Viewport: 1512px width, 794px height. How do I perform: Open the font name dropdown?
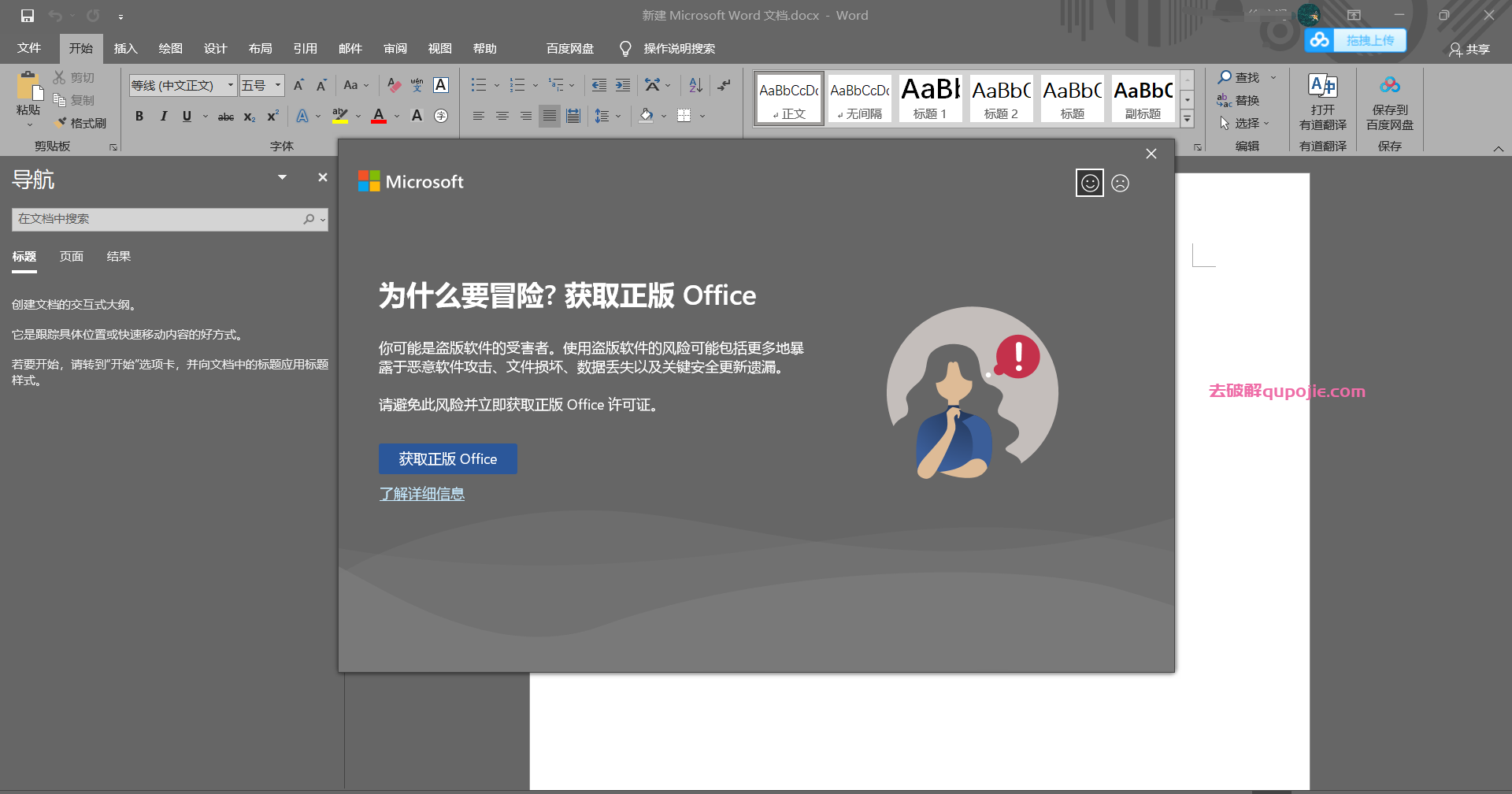point(231,85)
